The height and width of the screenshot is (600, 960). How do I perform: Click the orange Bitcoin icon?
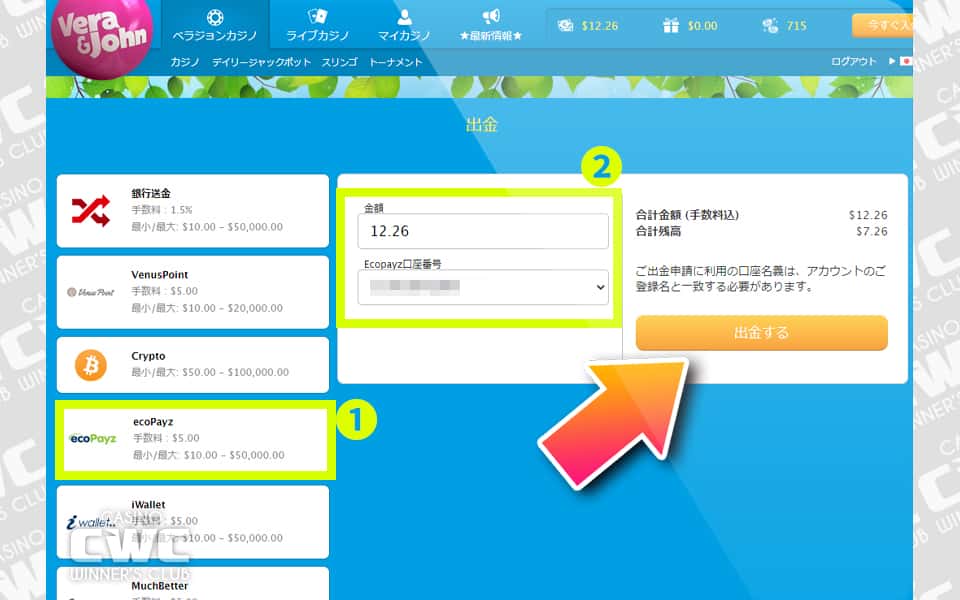coord(91,365)
